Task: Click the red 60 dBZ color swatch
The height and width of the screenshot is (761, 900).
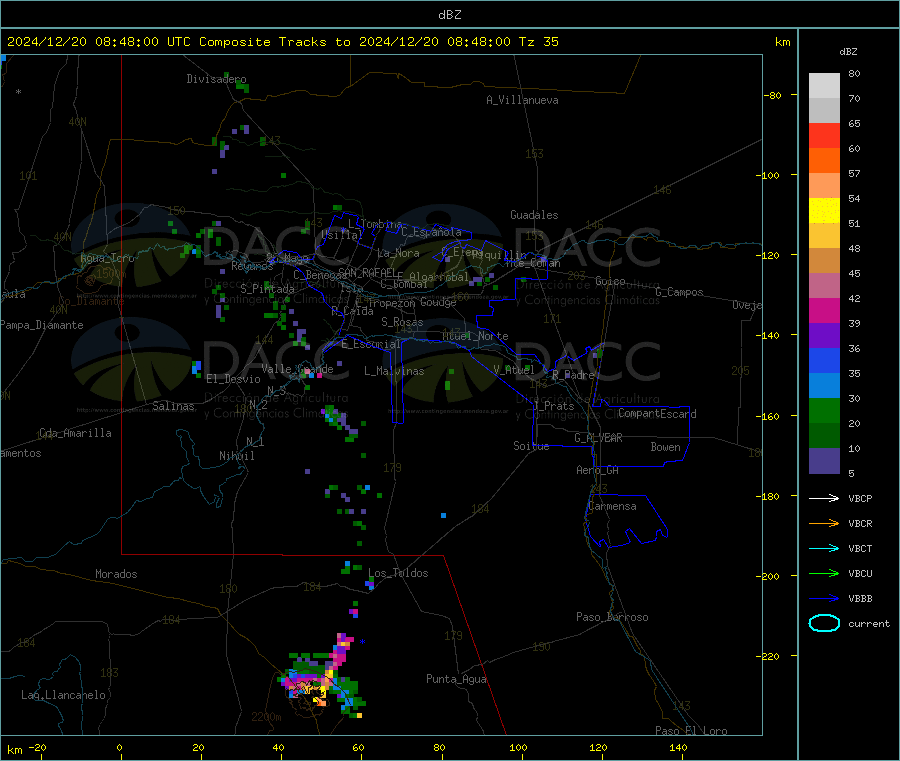Action: click(x=824, y=135)
